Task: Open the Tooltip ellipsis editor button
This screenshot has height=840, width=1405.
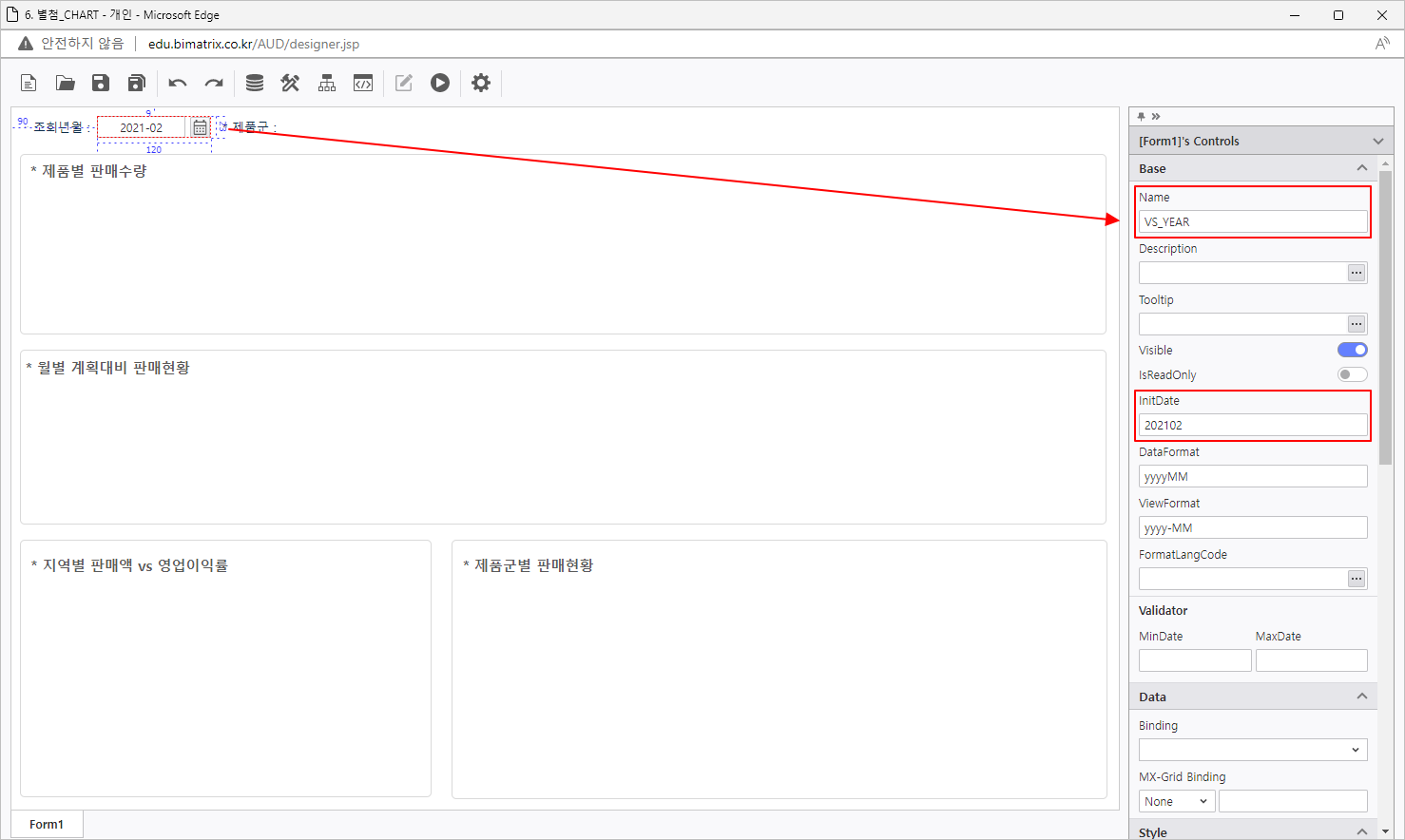Action: click(x=1357, y=324)
